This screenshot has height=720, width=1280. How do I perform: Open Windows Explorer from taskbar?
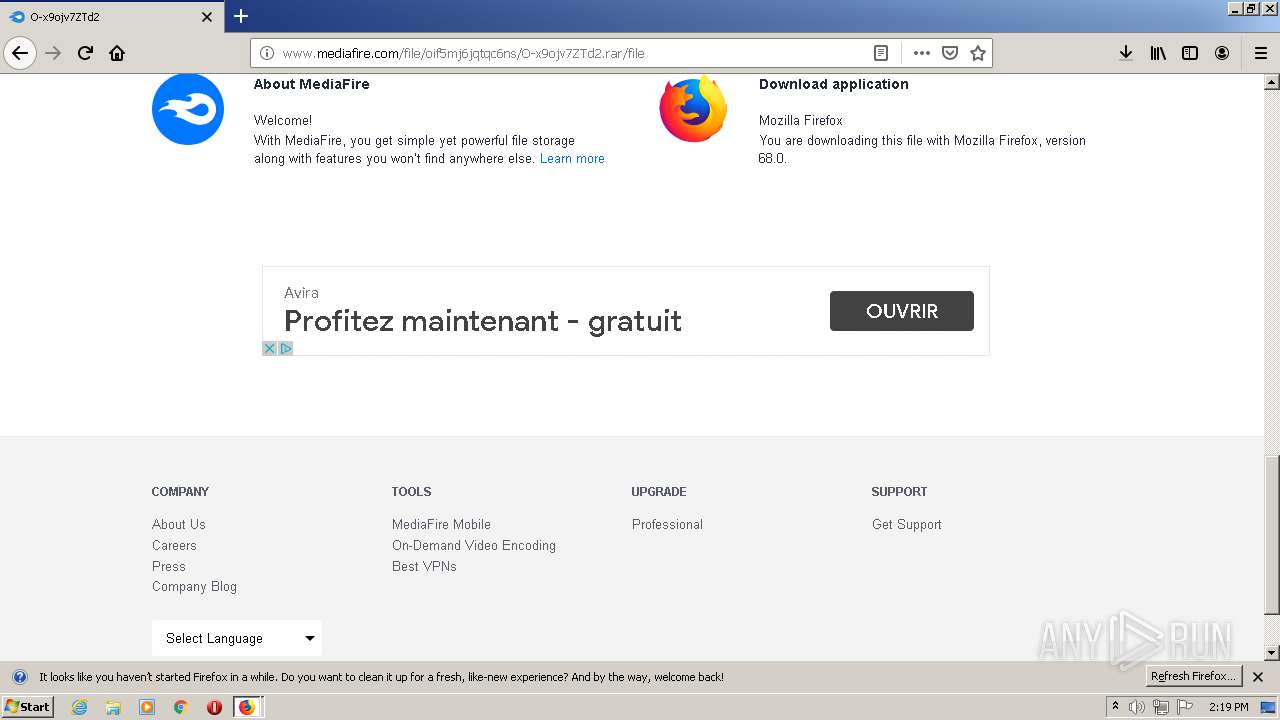113,707
